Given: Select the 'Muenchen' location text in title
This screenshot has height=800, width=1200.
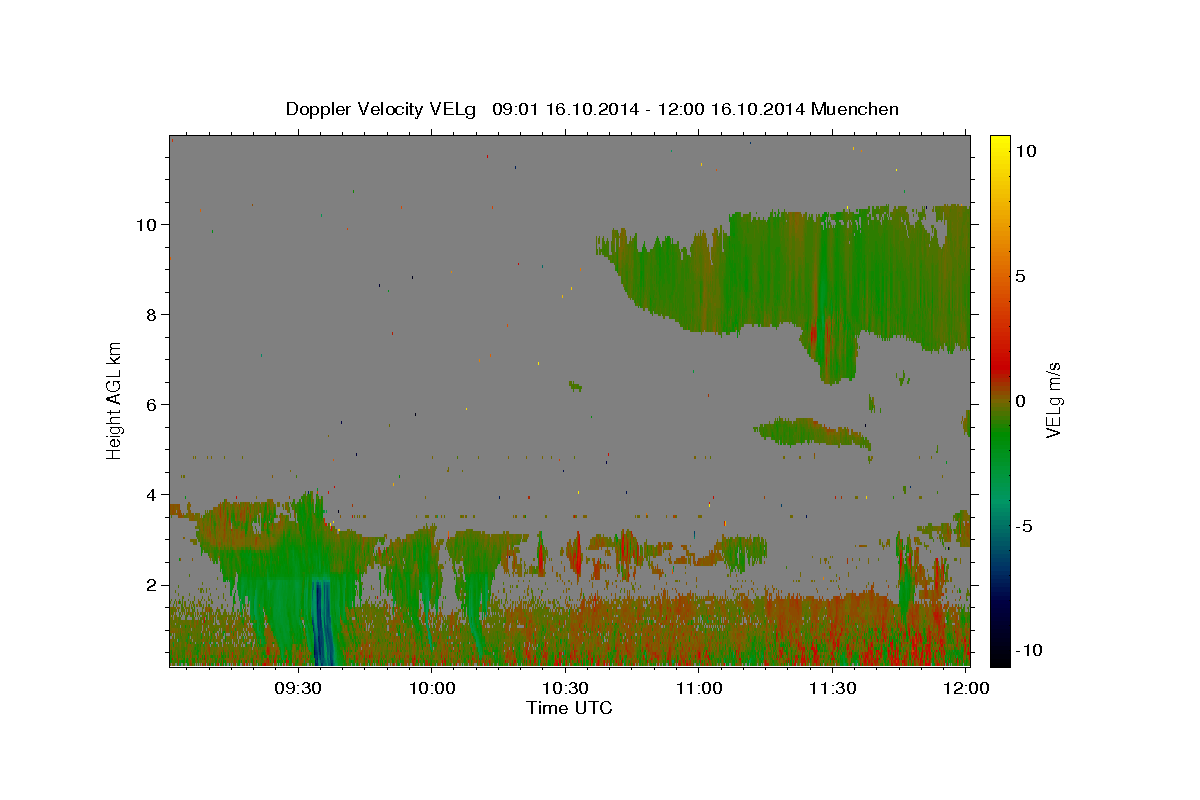Looking at the screenshot, I should (x=855, y=109).
